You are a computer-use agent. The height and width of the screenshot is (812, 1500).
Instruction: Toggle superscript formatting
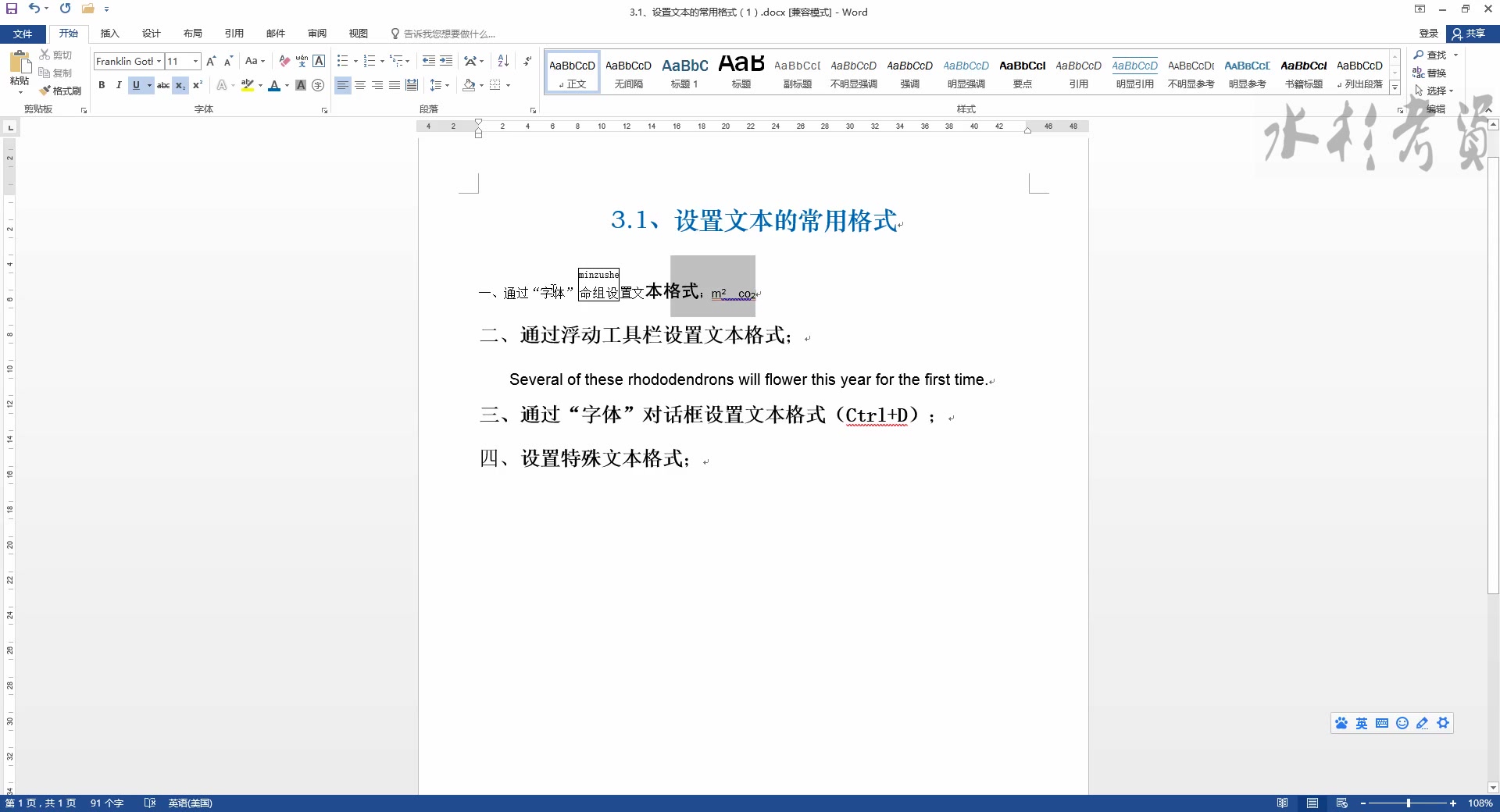(198, 85)
